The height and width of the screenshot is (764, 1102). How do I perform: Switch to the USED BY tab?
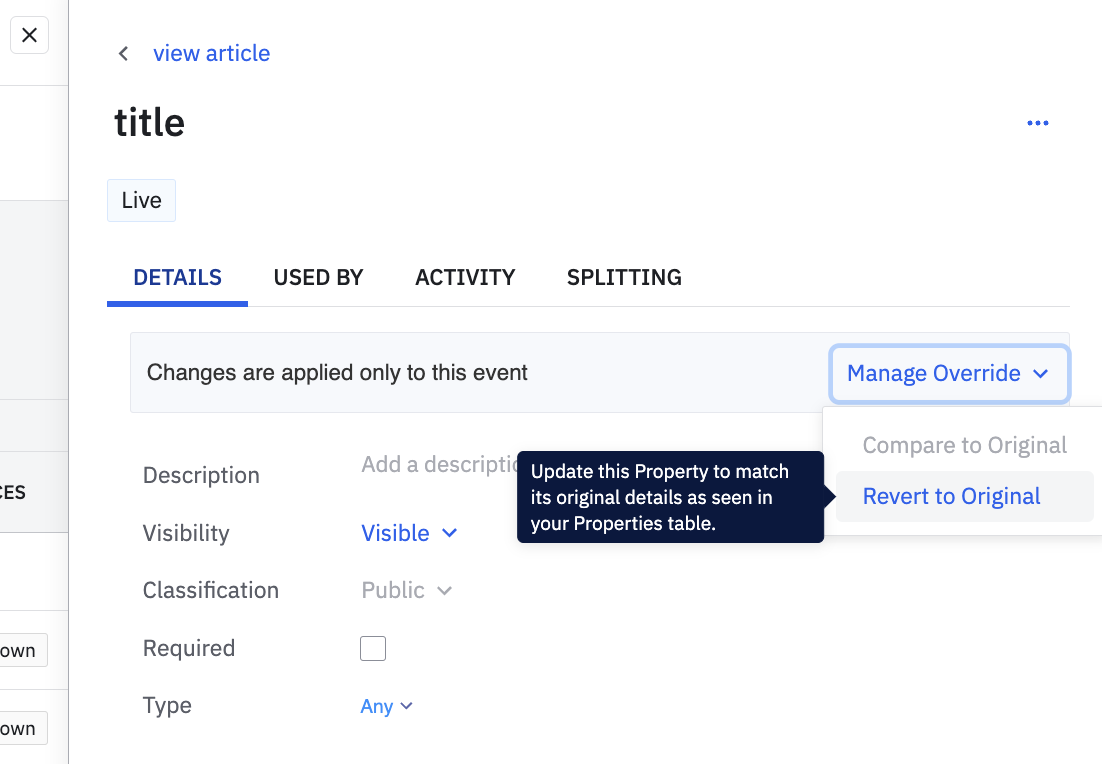[318, 278]
